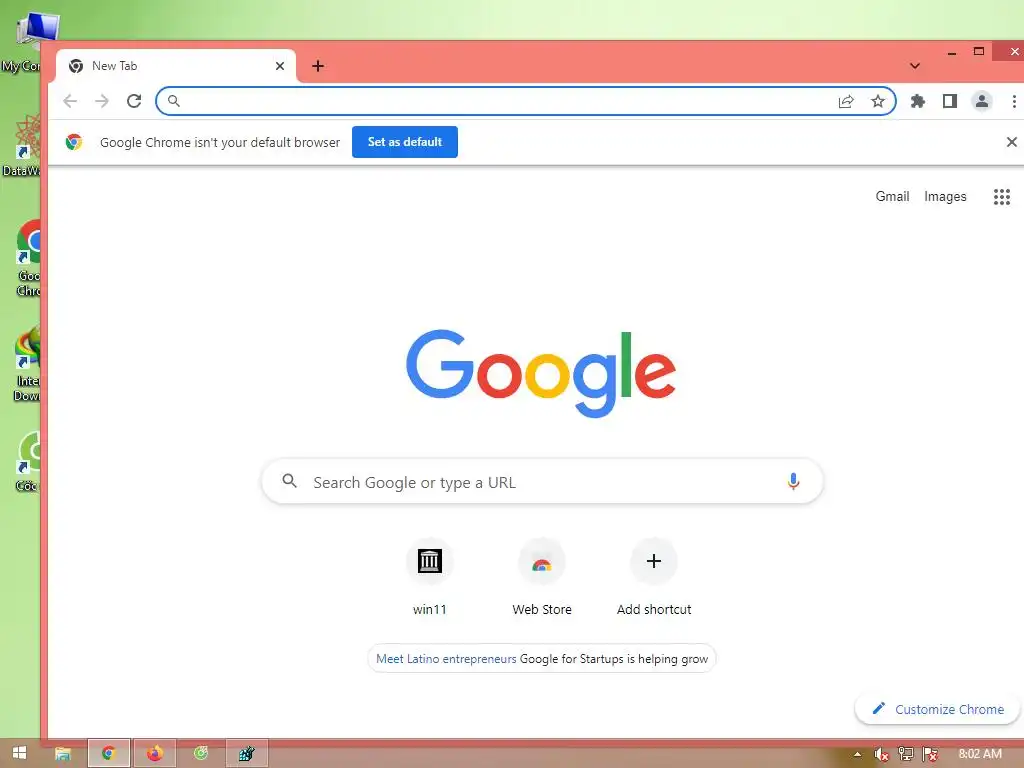Click the forward navigation arrow
The height and width of the screenshot is (768, 1024).
tap(102, 101)
